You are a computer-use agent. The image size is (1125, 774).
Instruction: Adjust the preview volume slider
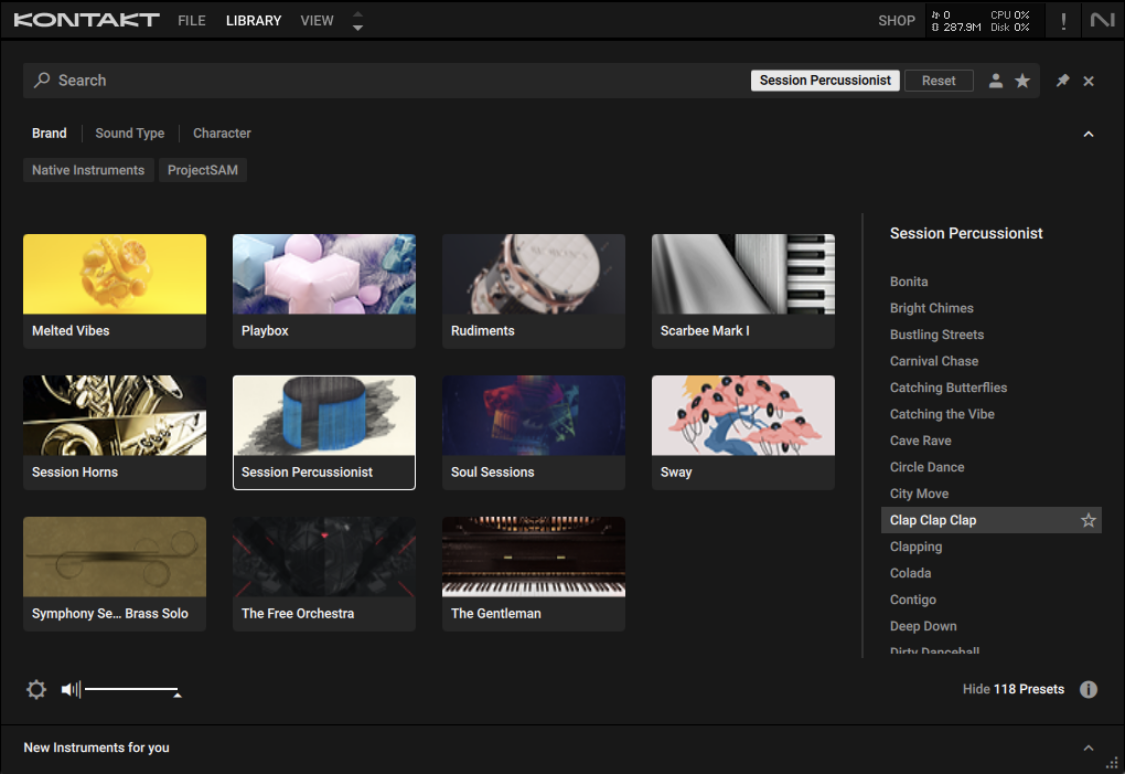pos(132,689)
